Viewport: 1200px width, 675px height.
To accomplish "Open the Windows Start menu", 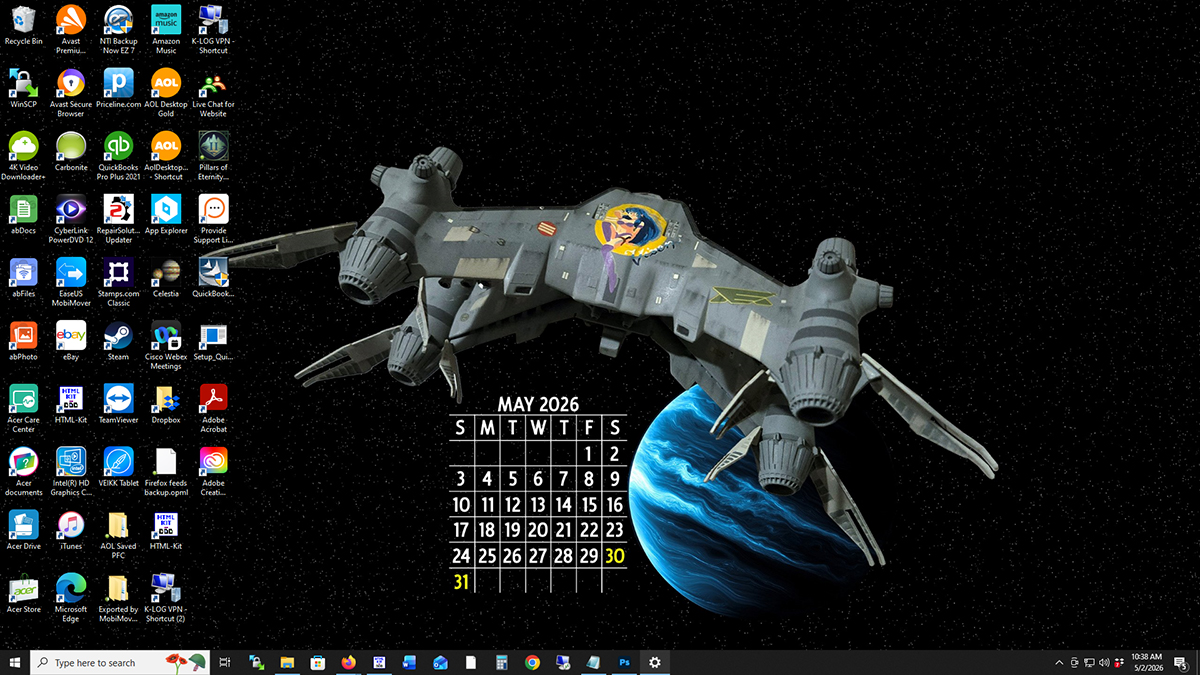I will point(15,662).
